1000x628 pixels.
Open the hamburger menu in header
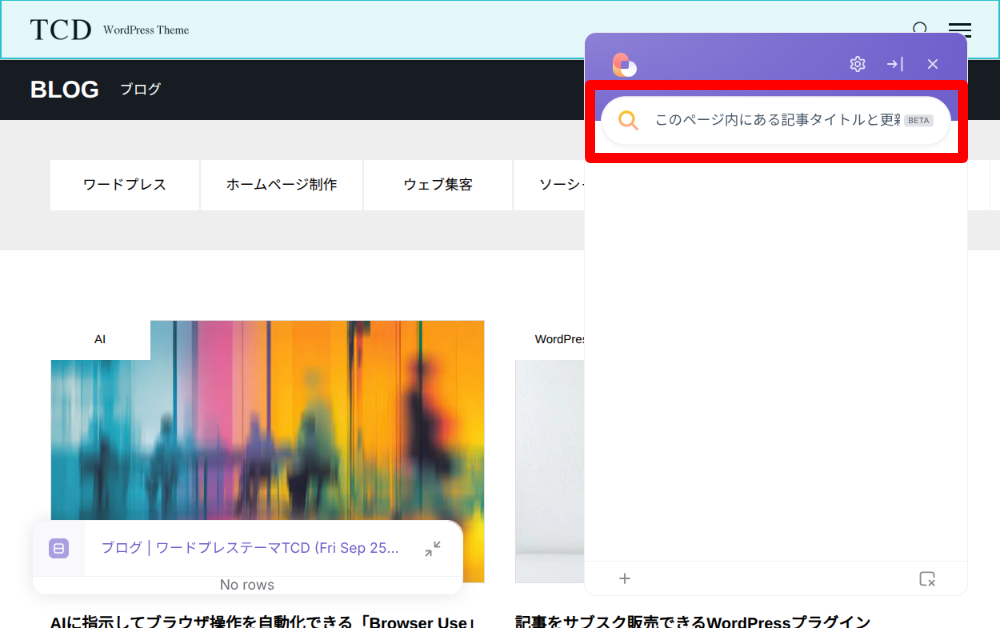coord(959,29)
